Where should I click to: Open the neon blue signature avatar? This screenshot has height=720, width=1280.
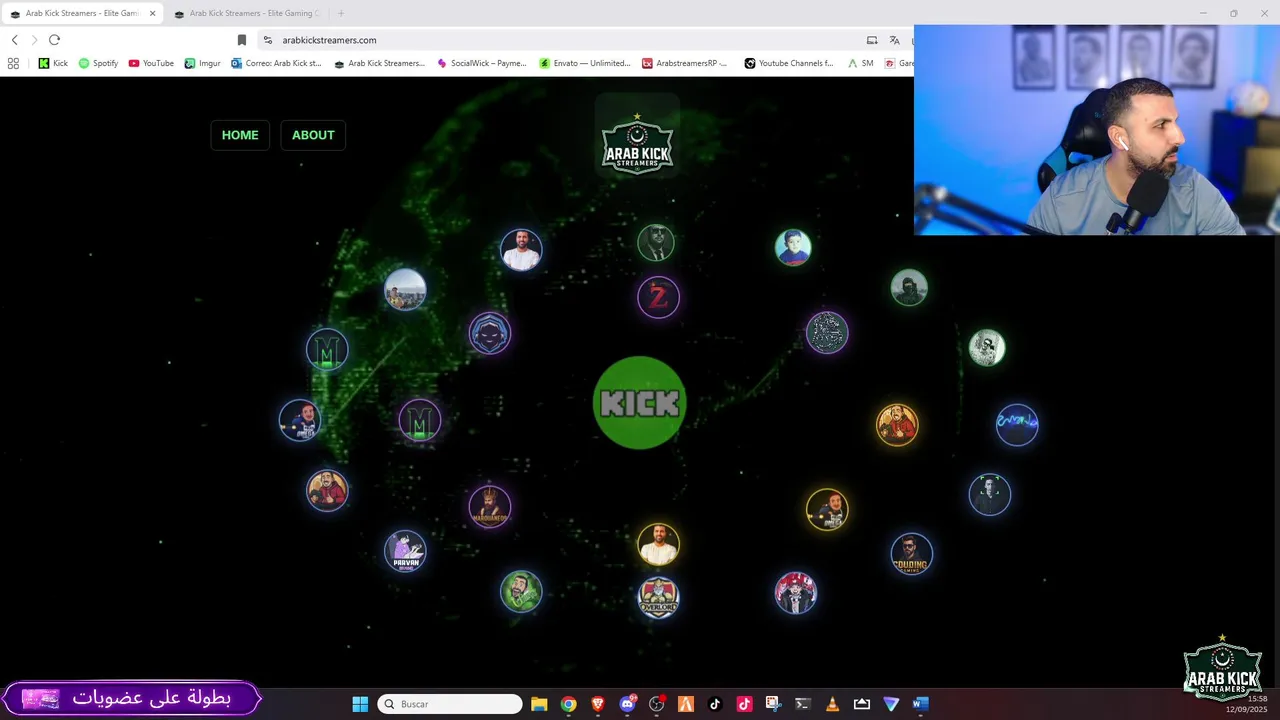pos(1017,424)
